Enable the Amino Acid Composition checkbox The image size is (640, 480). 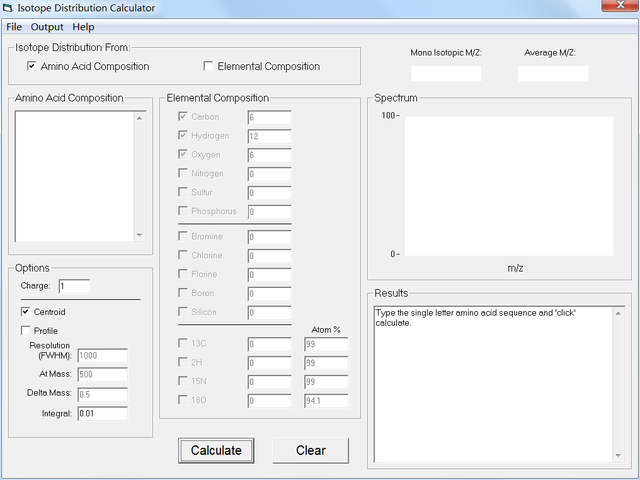(x=32, y=67)
